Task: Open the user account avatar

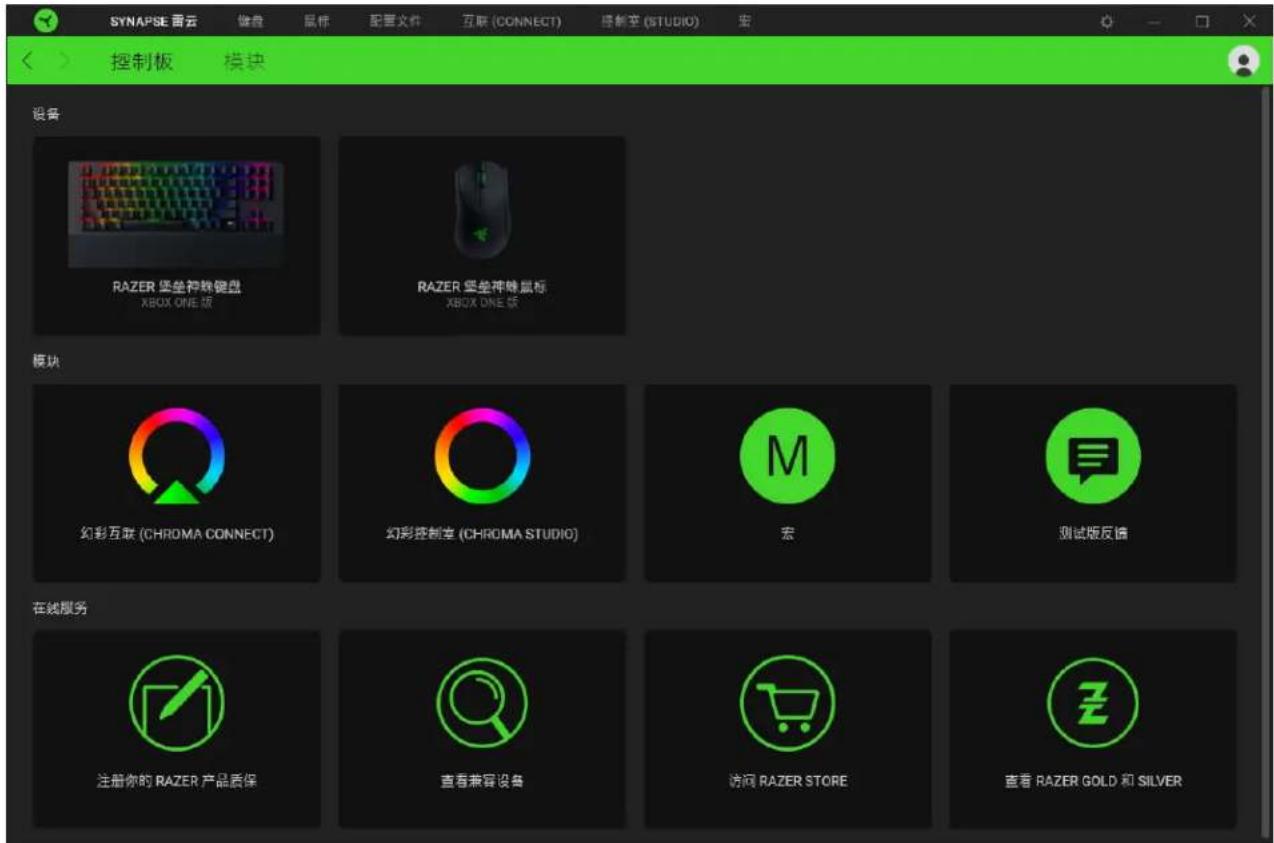Action: (x=1243, y=62)
